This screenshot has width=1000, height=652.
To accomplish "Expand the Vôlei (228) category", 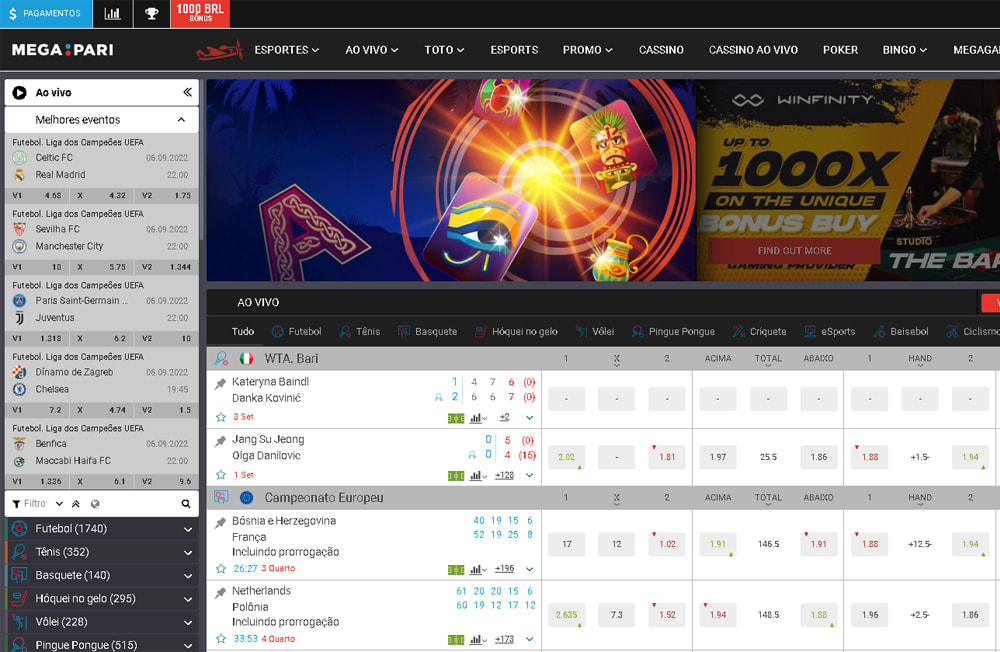I will click(188, 623).
